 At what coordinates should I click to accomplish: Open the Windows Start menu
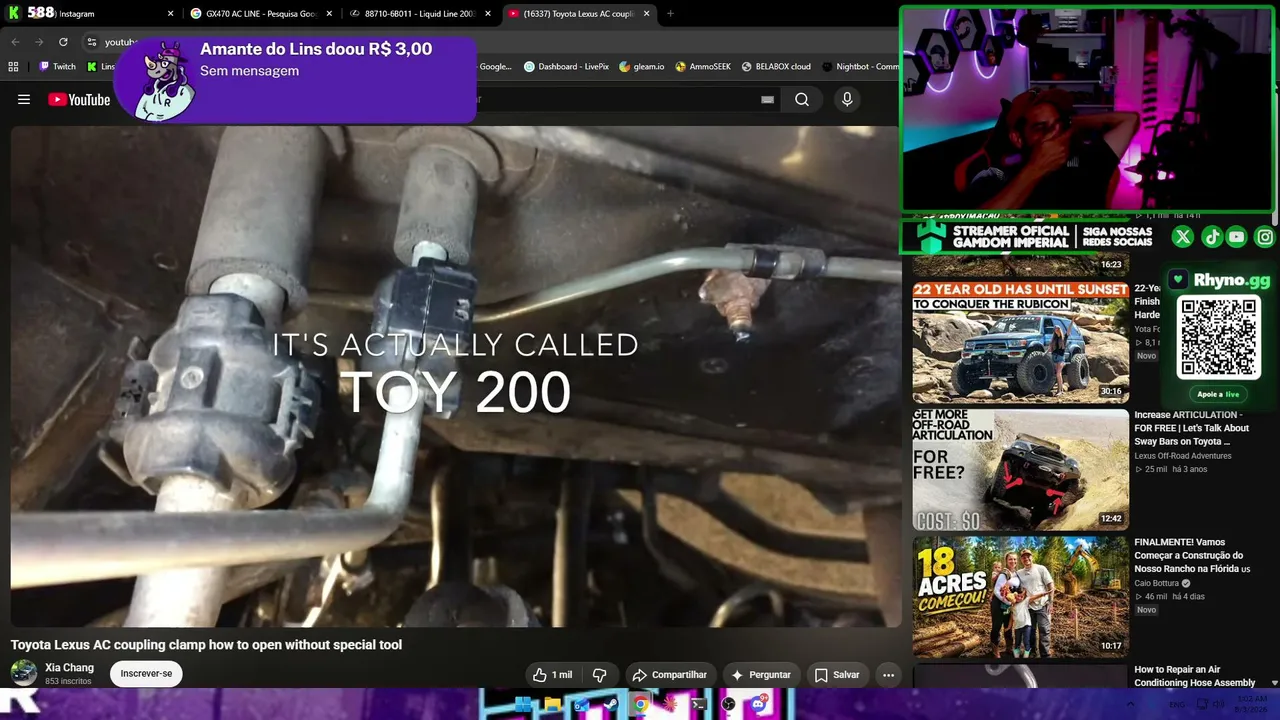point(523,704)
